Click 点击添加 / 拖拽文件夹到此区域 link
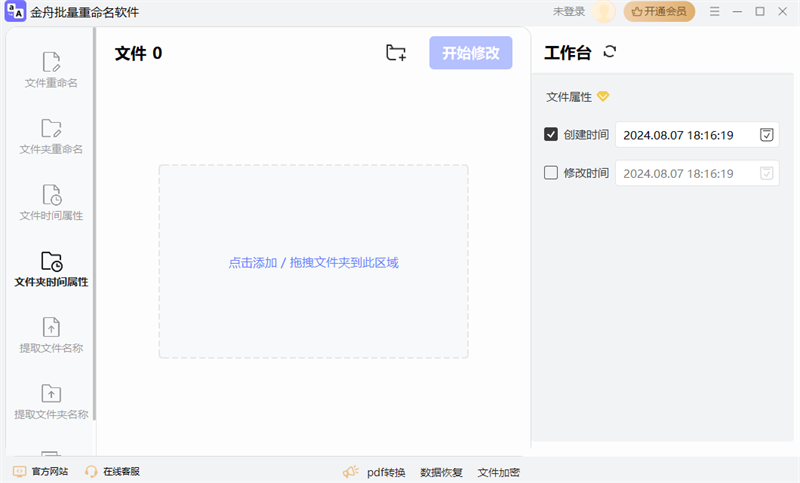 313,263
